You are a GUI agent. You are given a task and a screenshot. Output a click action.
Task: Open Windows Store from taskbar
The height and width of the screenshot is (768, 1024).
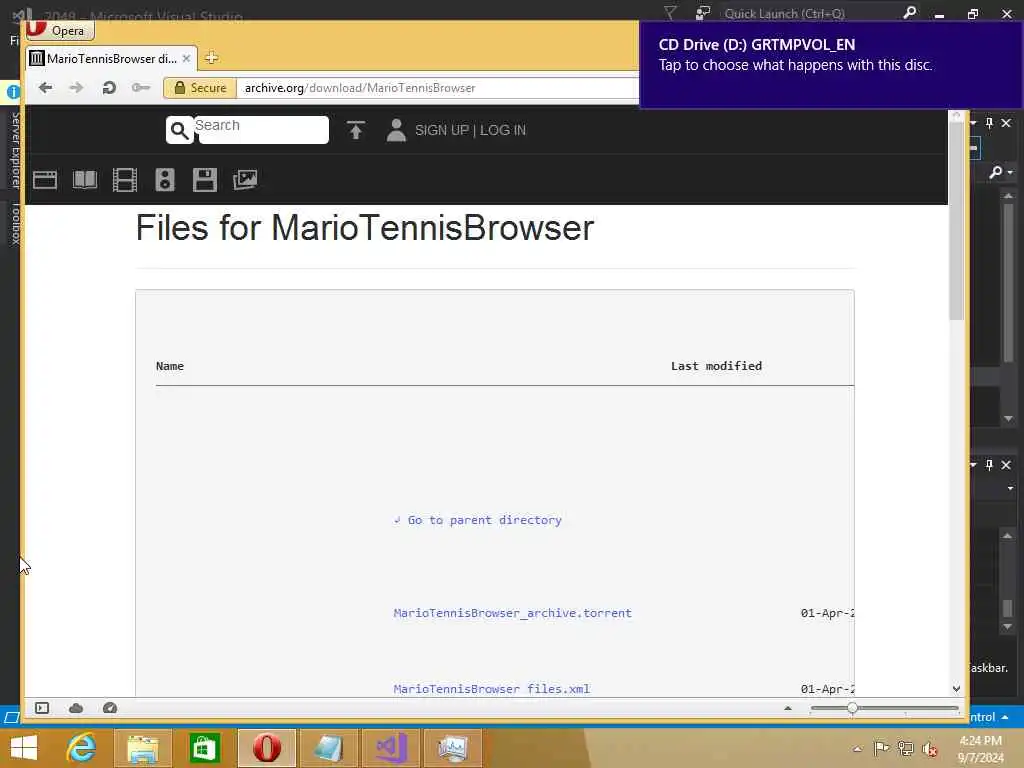click(x=204, y=748)
